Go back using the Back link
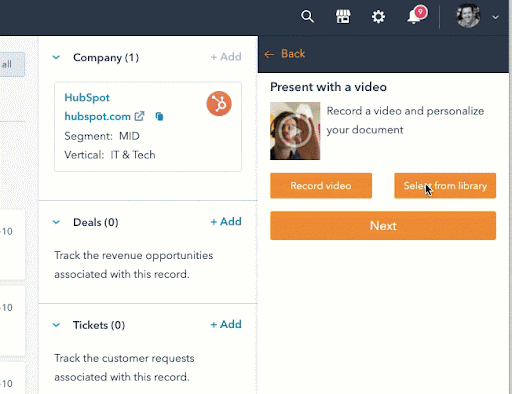The image size is (512, 394). click(285, 54)
